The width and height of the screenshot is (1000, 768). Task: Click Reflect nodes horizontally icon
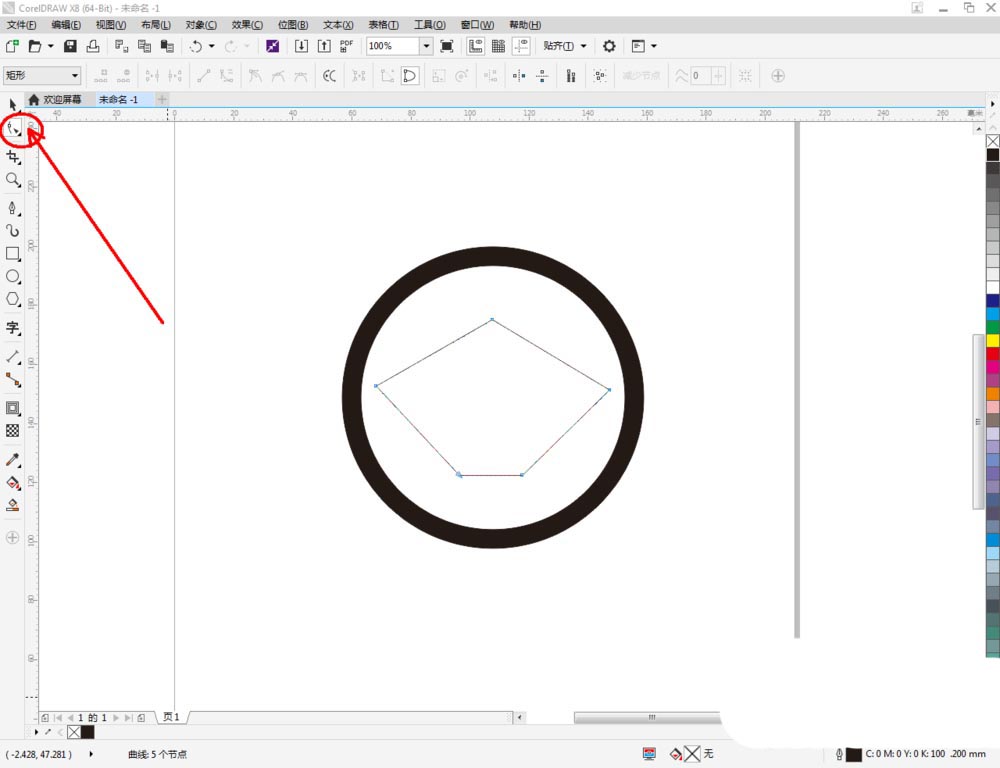[519, 76]
